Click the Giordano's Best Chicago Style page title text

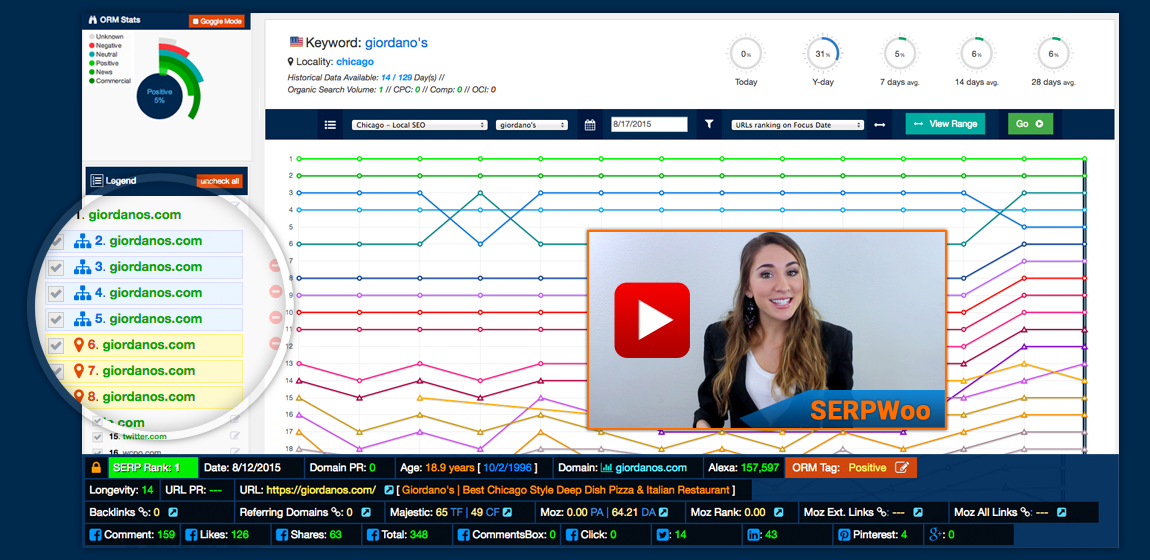566,490
